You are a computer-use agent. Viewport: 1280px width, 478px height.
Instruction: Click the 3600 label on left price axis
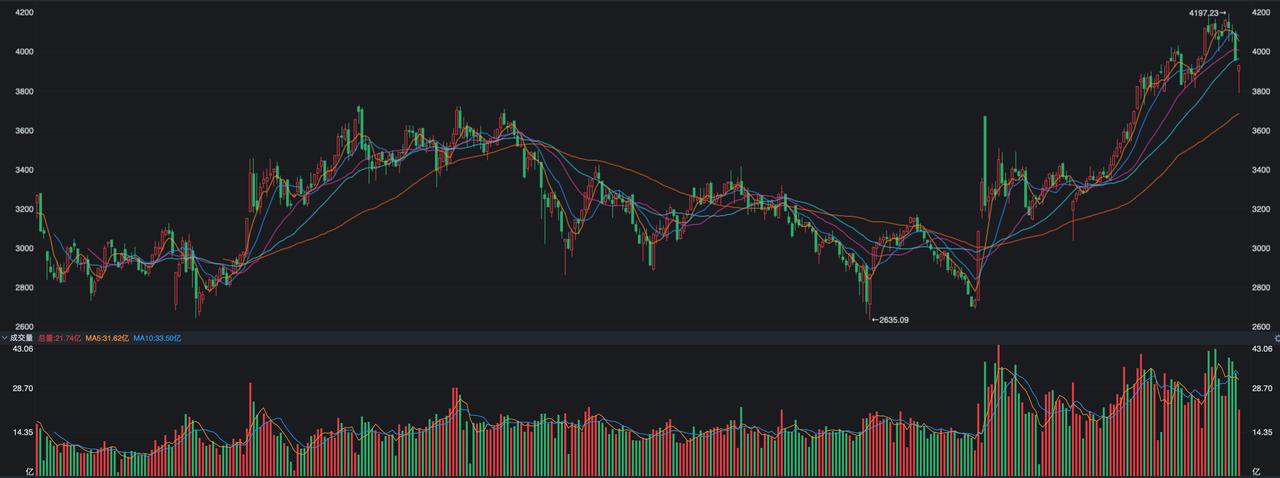tap(25, 131)
